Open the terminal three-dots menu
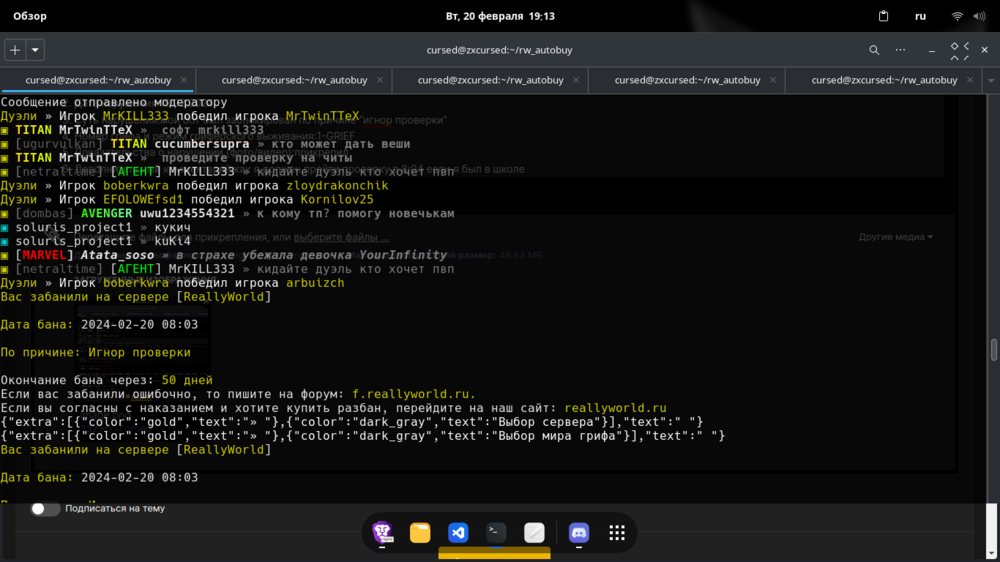 (900, 50)
